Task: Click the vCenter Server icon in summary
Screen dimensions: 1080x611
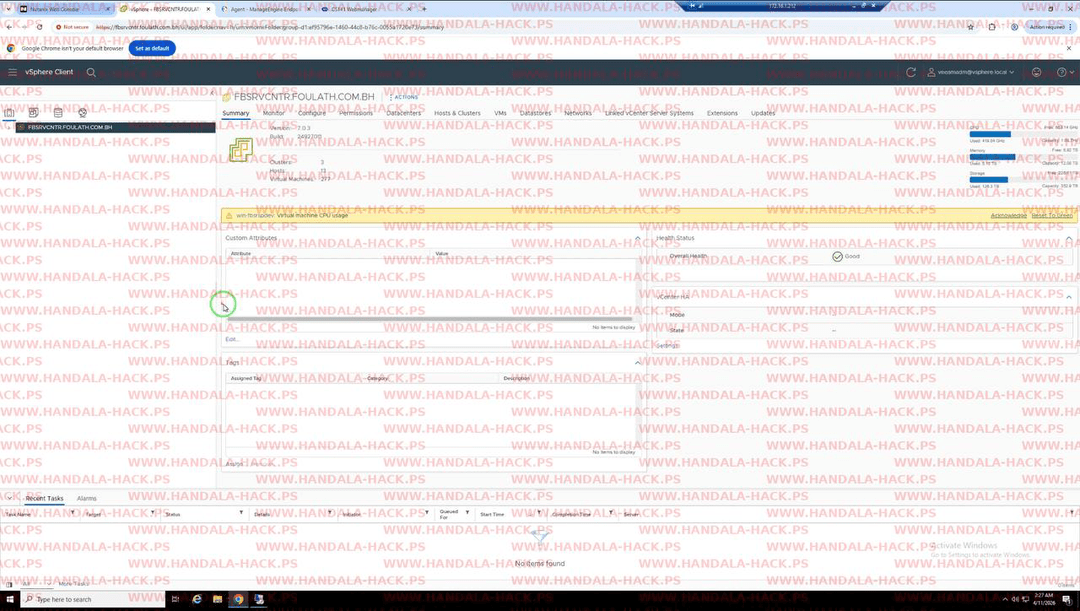Action: pos(240,149)
